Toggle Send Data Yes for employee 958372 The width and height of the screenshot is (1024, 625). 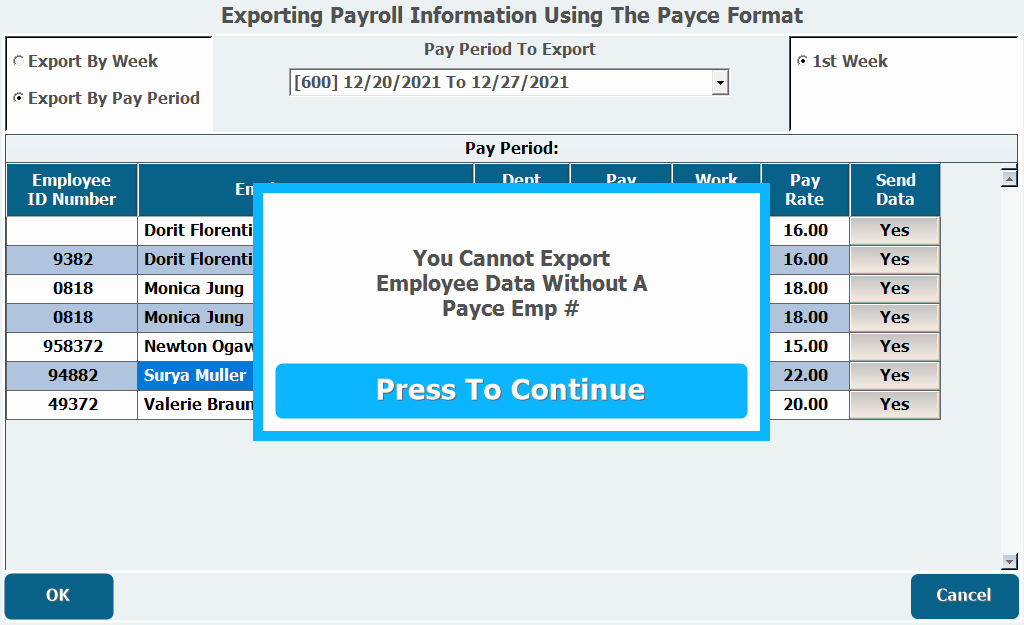point(895,346)
